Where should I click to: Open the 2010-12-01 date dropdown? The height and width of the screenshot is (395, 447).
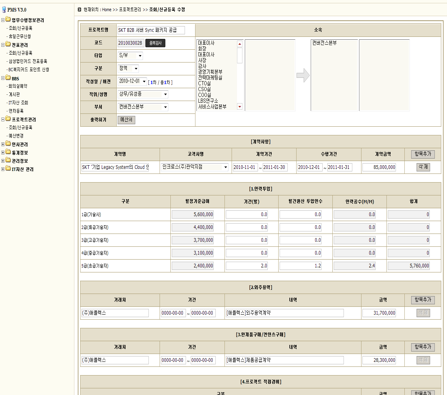[x=132, y=81]
